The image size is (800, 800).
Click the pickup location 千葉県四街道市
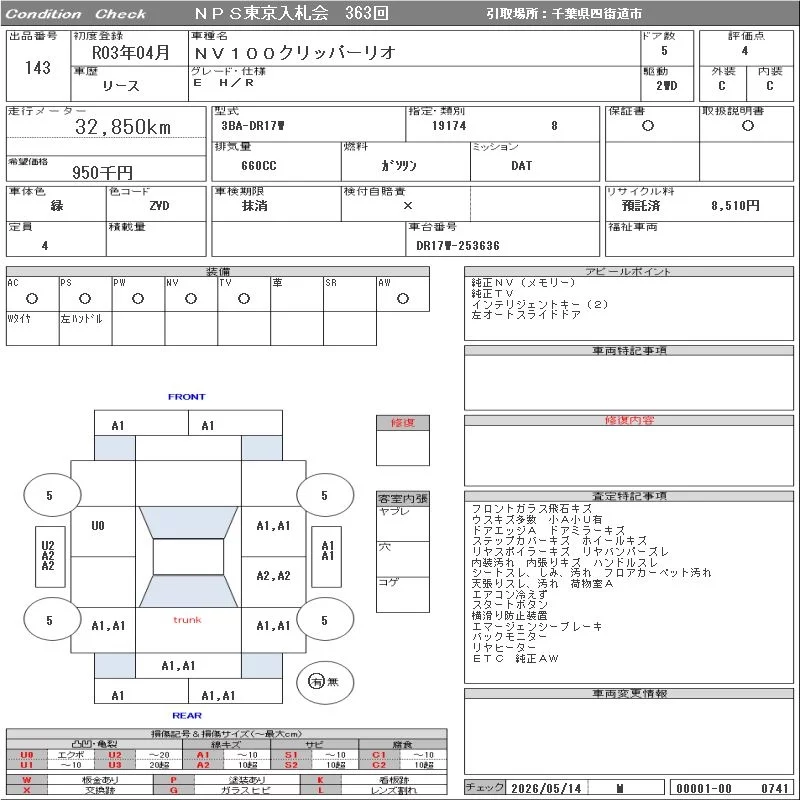597,14
